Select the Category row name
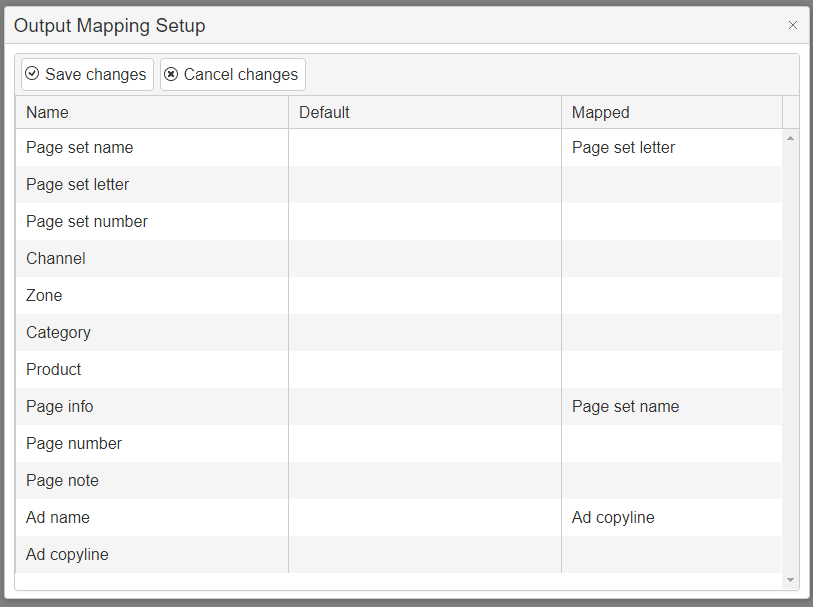Screen dimensions: 813x607 [x=59, y=333]
